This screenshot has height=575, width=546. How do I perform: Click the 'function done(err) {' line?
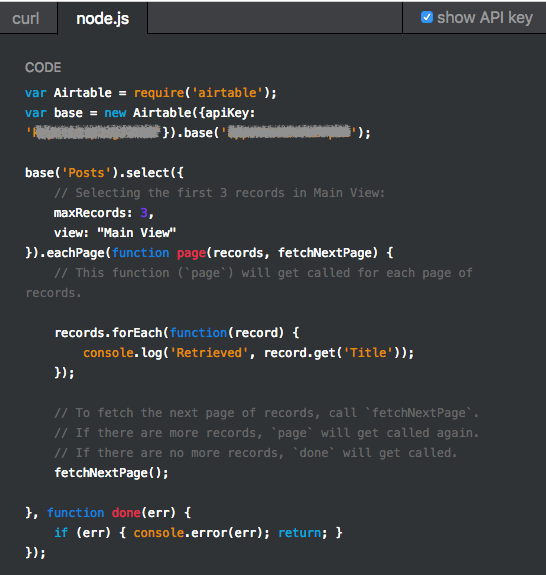108,513
